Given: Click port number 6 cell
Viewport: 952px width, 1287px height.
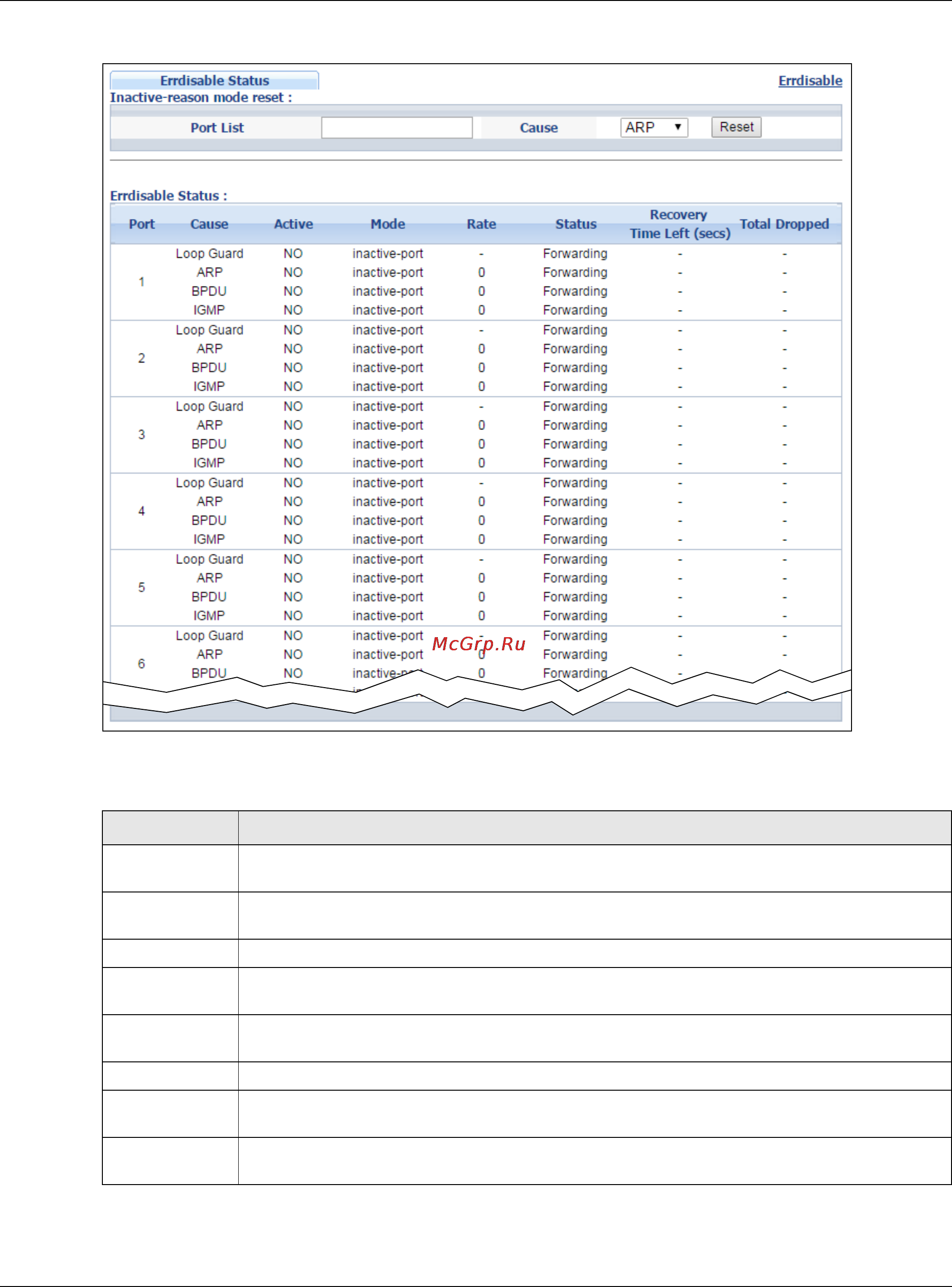Looking at the screenshot, I should [141, 664].
